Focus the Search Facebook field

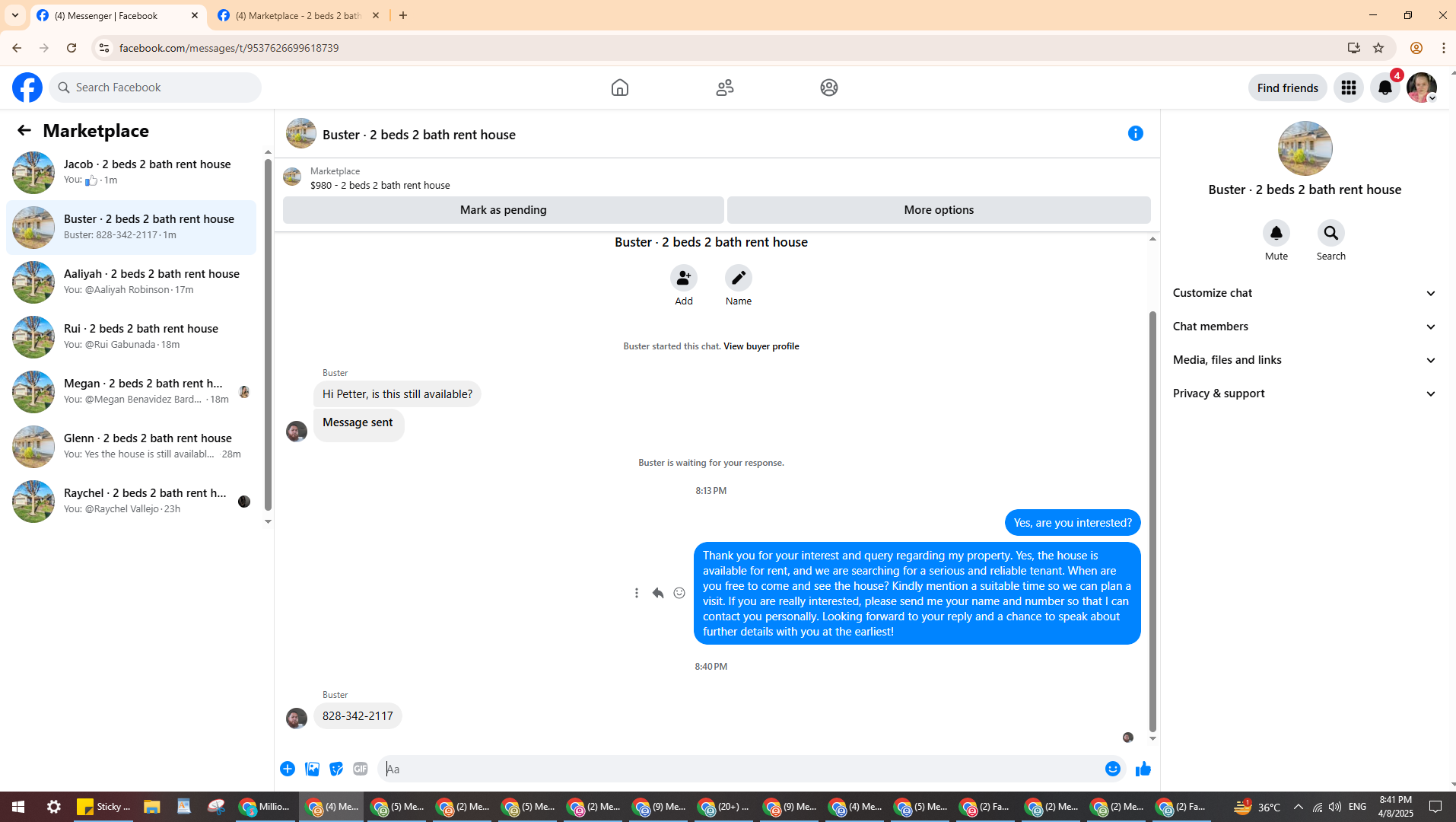[x=156, y=88]
